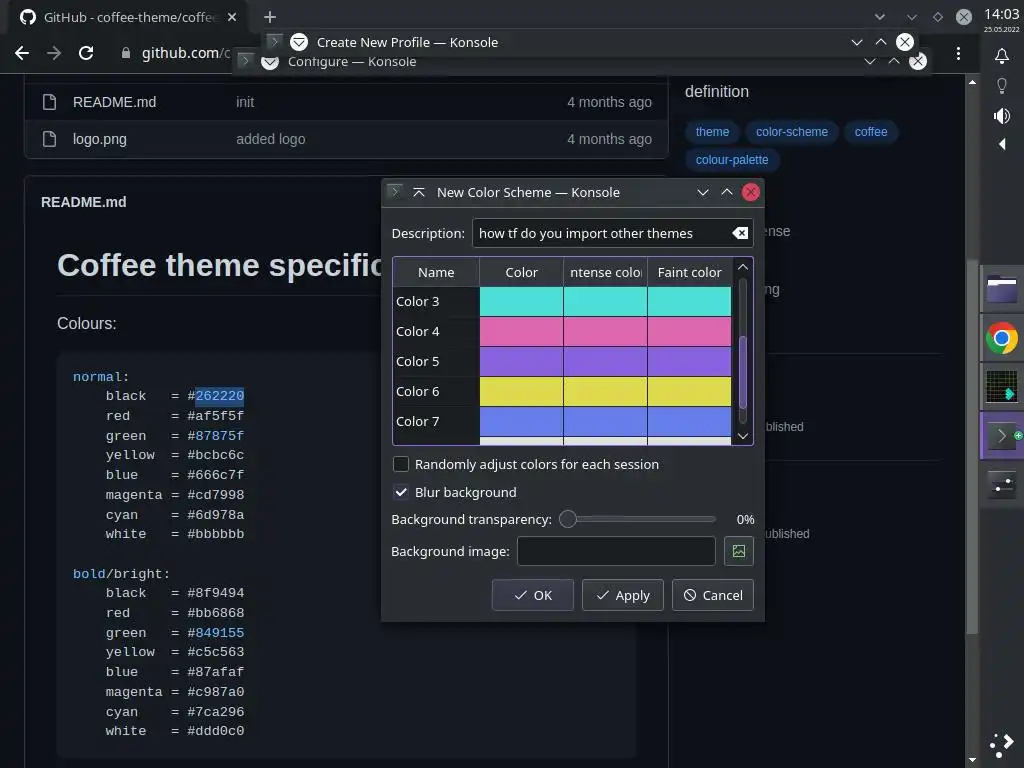1024x768 pixels.
Task: Click the Chrome tab search chevron
Action: point(880,17)
